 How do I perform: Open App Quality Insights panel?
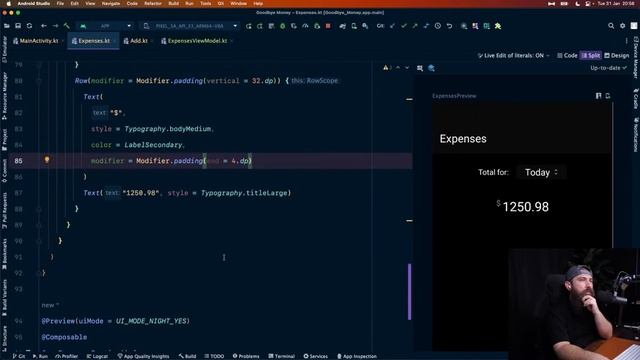(x=143, y=356)
